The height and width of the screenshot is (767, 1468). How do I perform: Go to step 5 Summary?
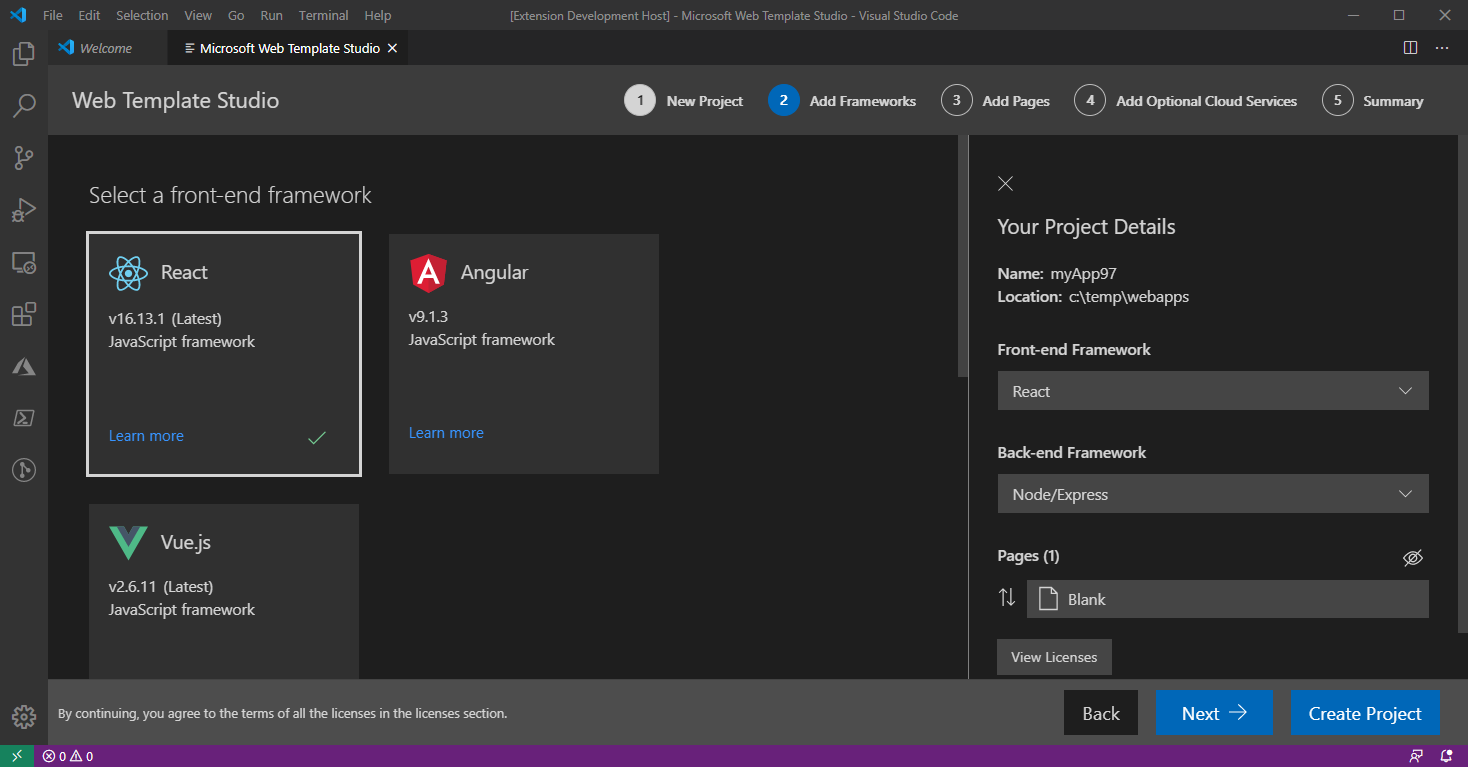(x=1373, y=101)
